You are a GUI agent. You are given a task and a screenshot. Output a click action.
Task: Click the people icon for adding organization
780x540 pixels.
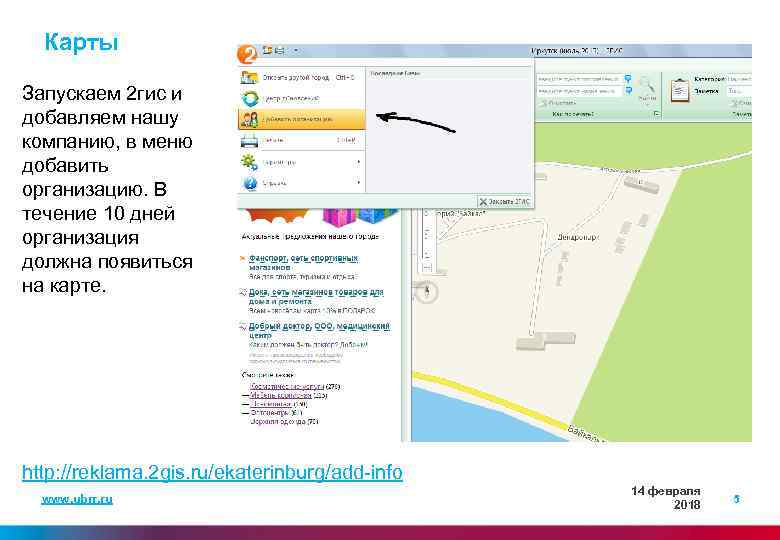249,119
